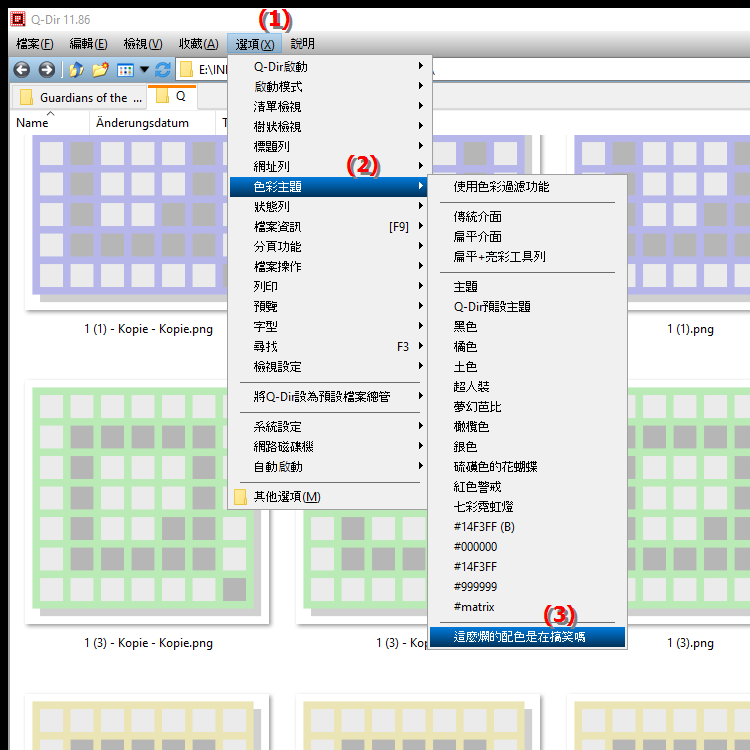Viewport: 750px width, 750px height.
Task: Click the folder icon in the address bar
Action: 186,70
